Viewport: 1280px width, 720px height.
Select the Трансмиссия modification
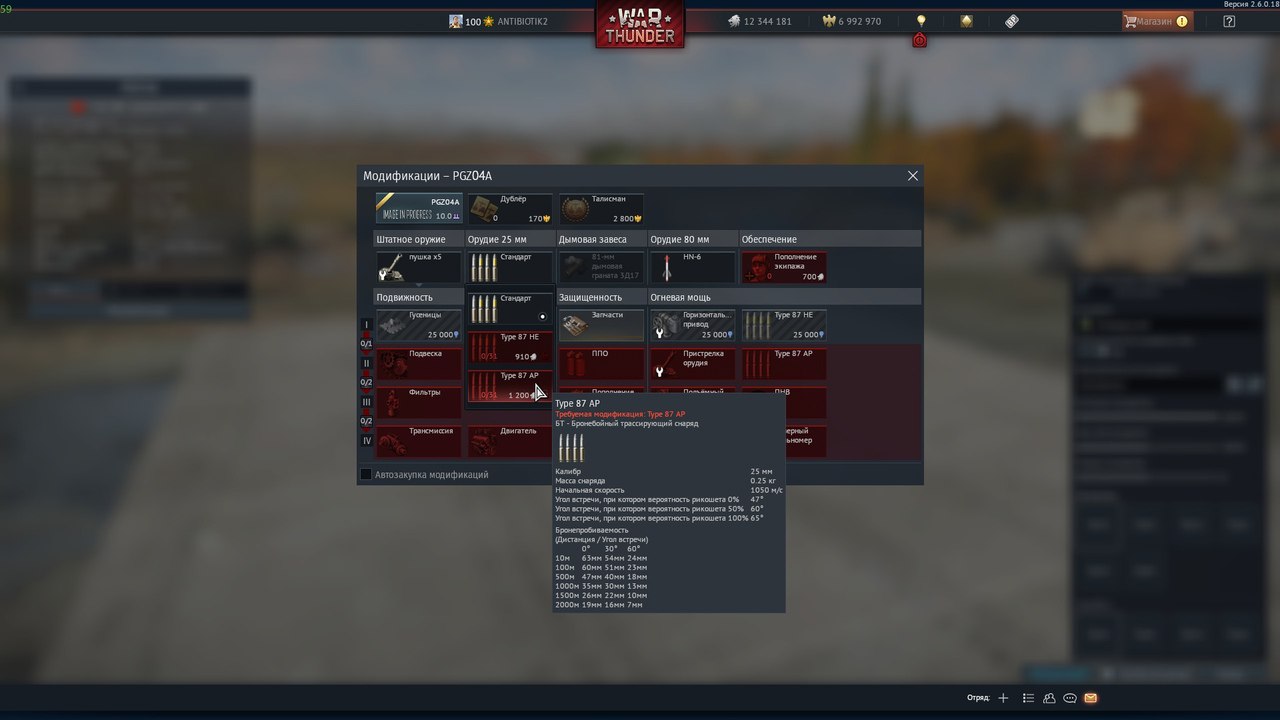(419, 441)
